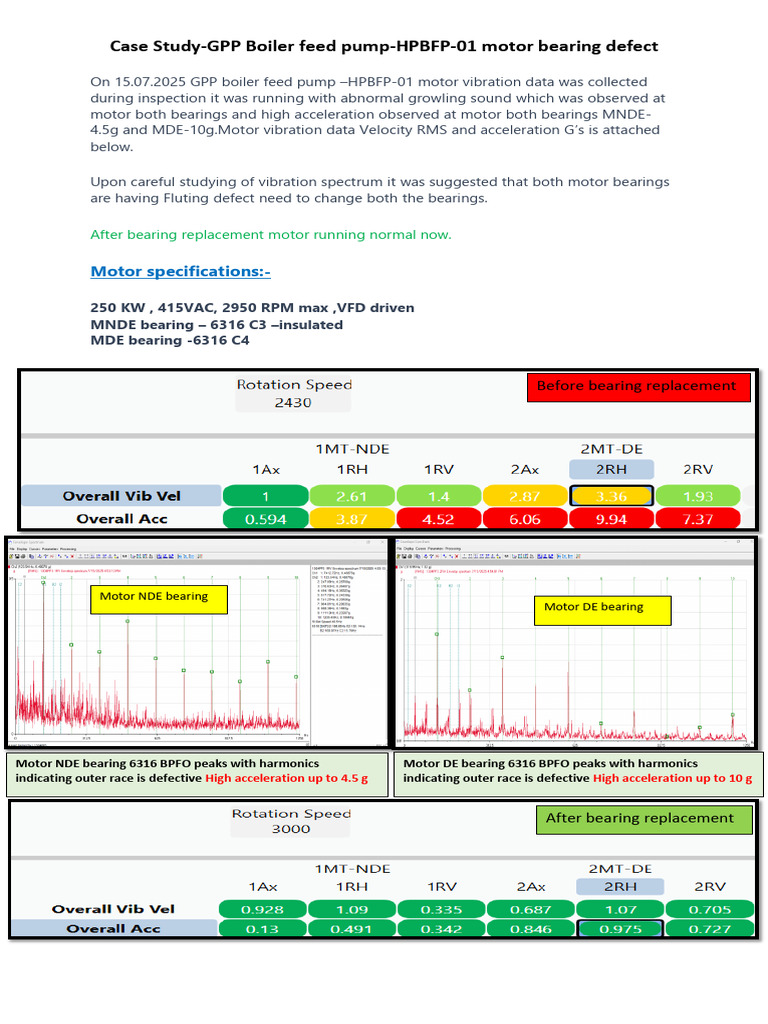Image resolution: width=768 pixels, height=1024 pixels.
Task: Click the velocity cell showing 2.61
Action: (351, 496)
